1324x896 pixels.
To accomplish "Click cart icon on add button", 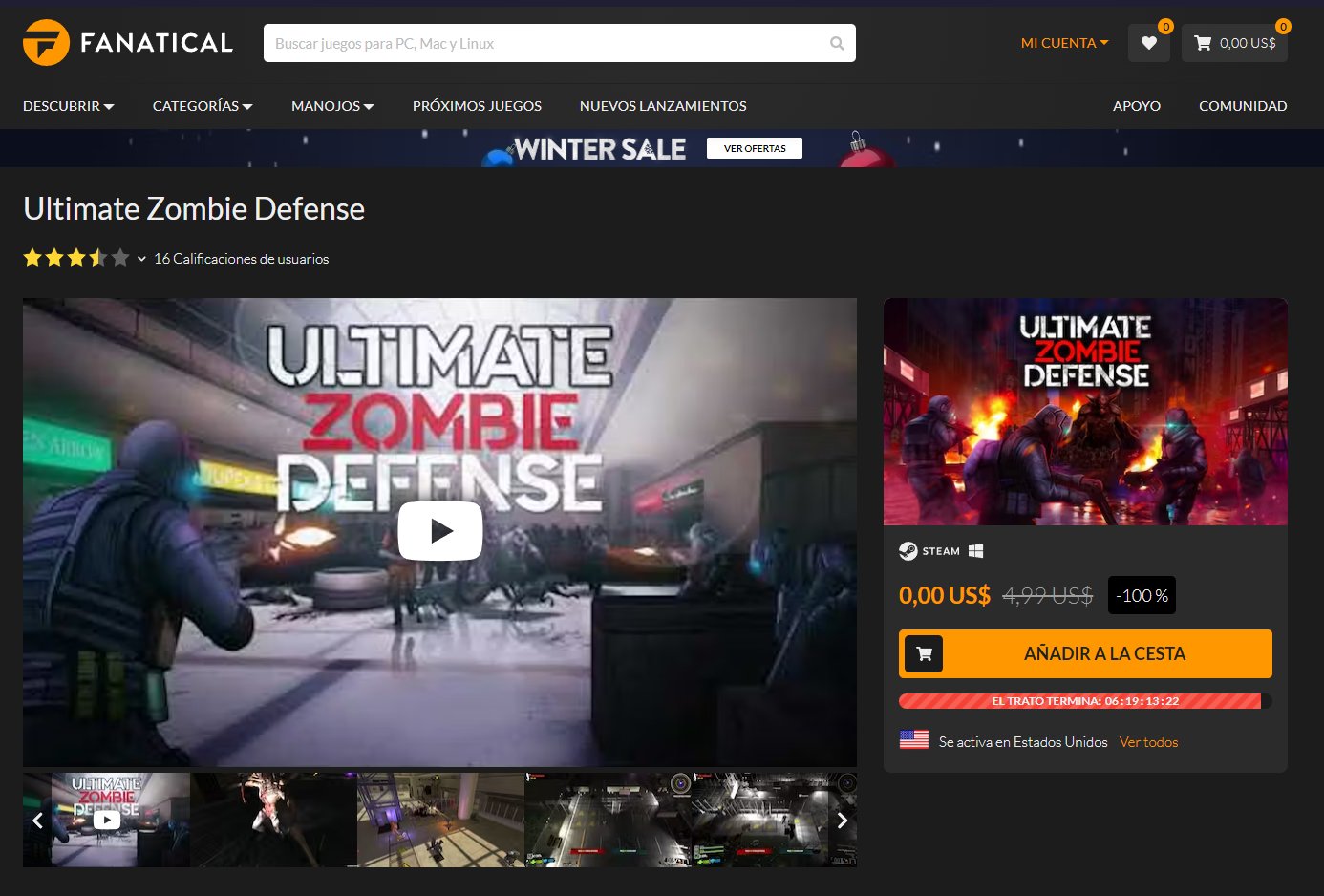I will (924, 654).
